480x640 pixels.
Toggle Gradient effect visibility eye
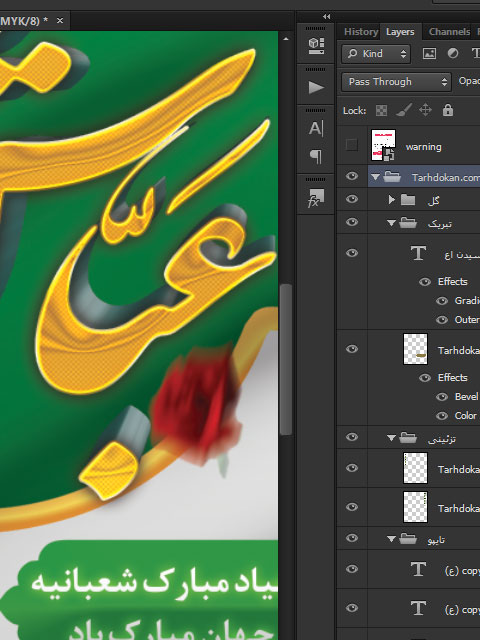442,301
